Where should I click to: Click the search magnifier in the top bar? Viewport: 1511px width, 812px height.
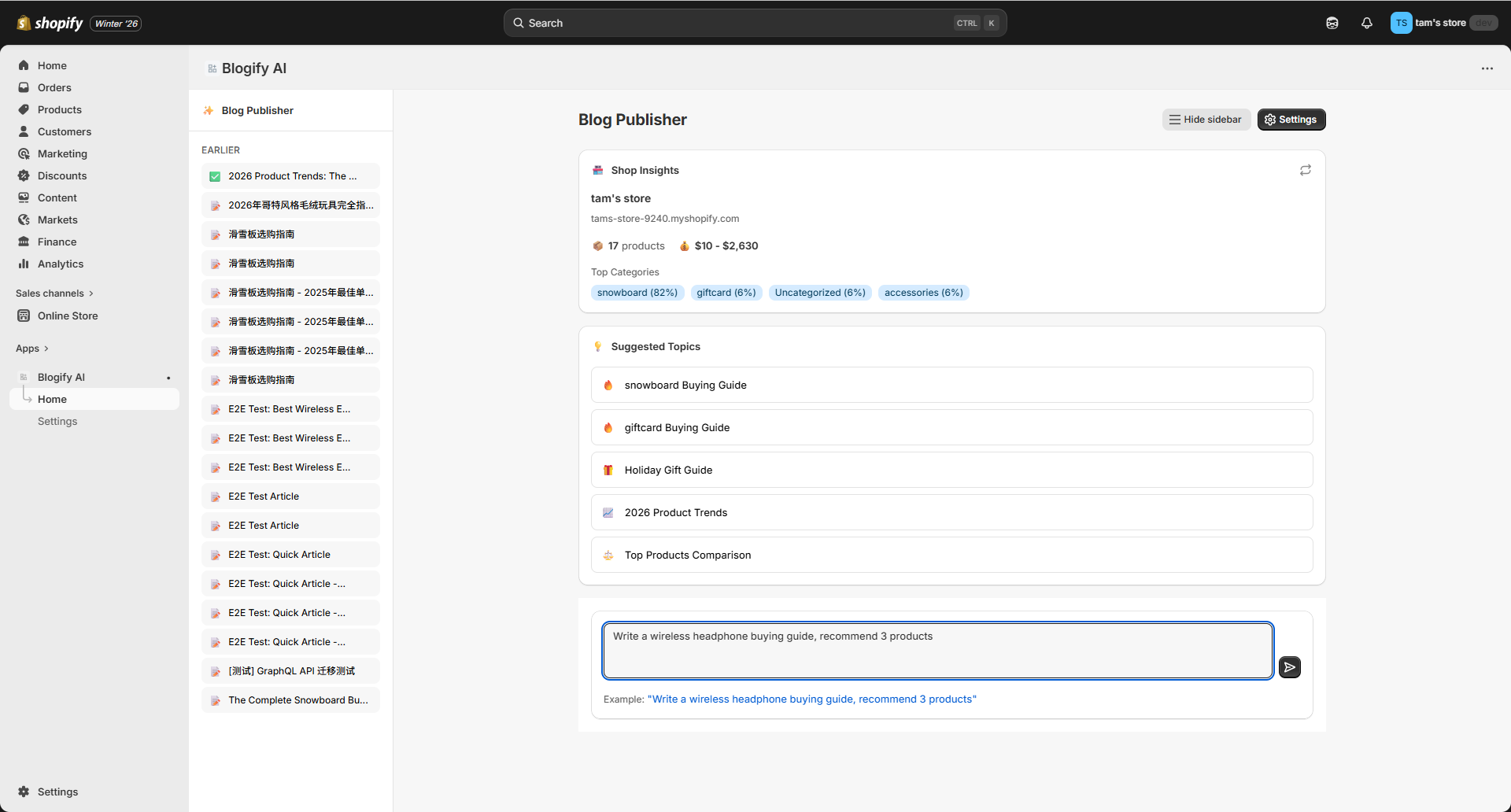[x=519, y=23]
